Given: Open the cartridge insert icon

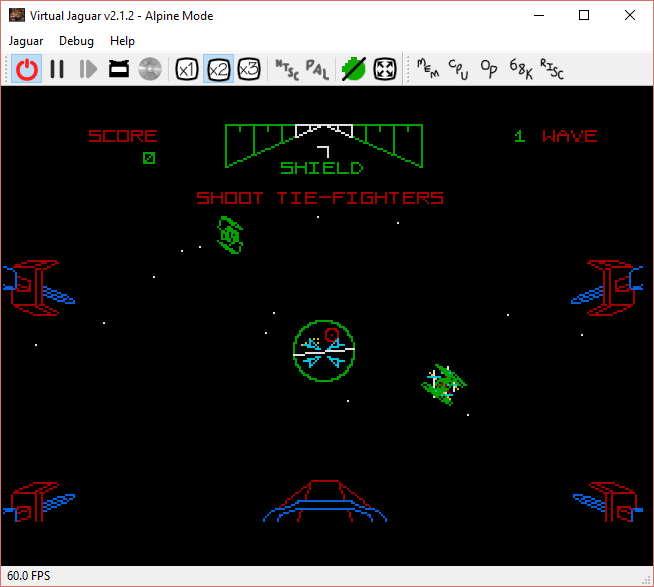Looking at the screenshot, I should [119, 69].
